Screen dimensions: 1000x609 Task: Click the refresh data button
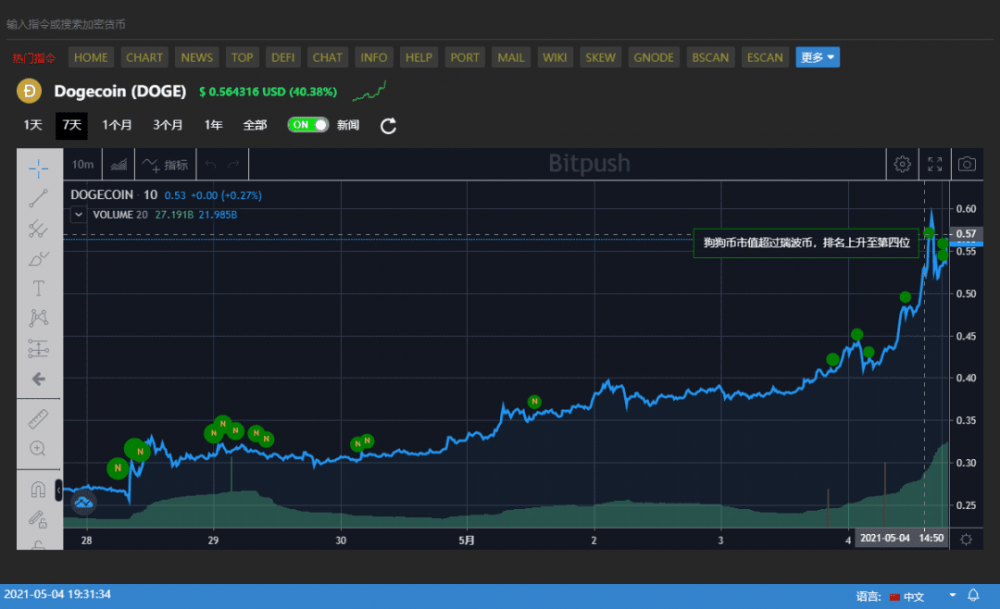(388, 125)
